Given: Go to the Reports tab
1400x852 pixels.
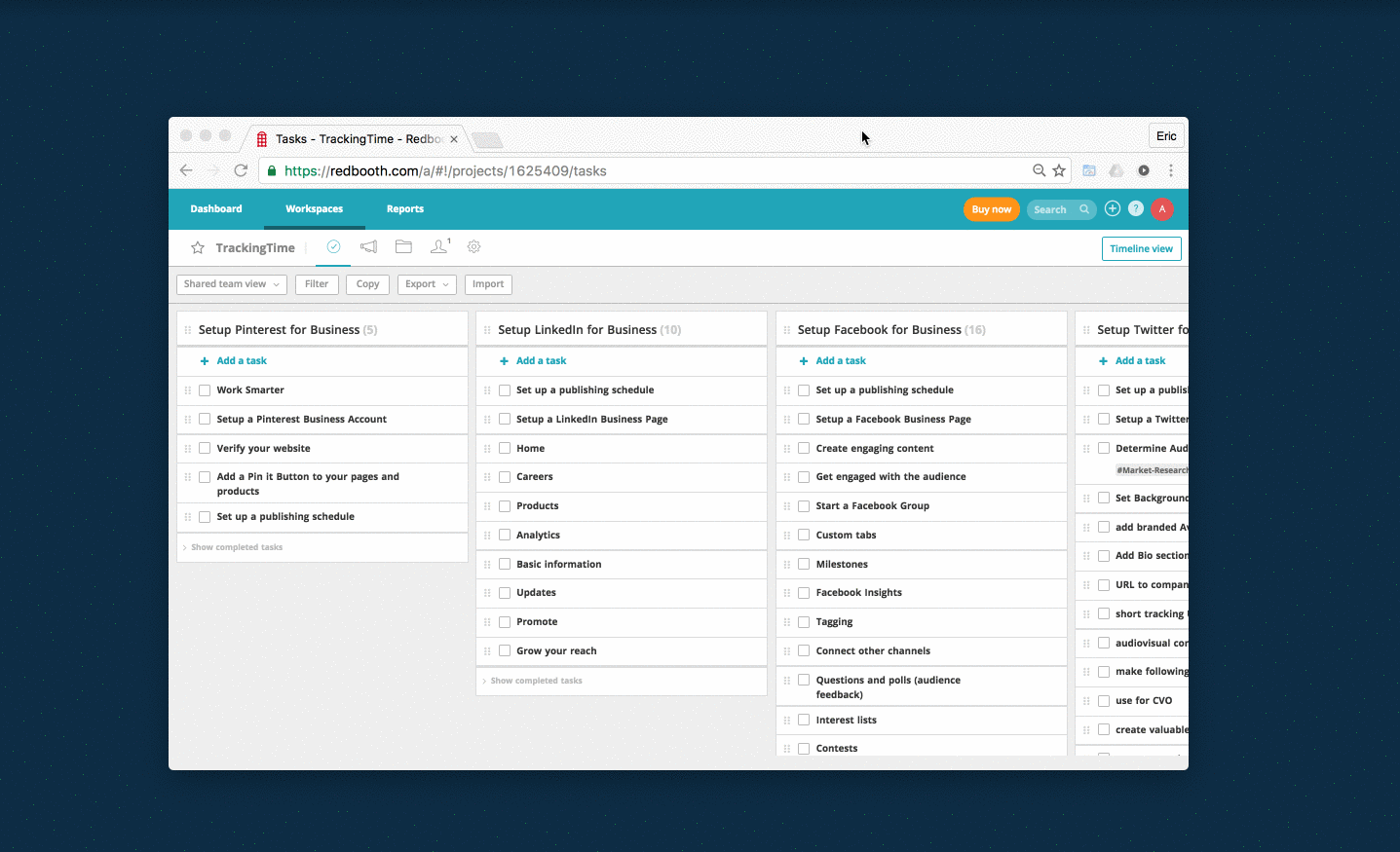Looking at the screenshot, I should pyautogui.click(x=405, y=209).
